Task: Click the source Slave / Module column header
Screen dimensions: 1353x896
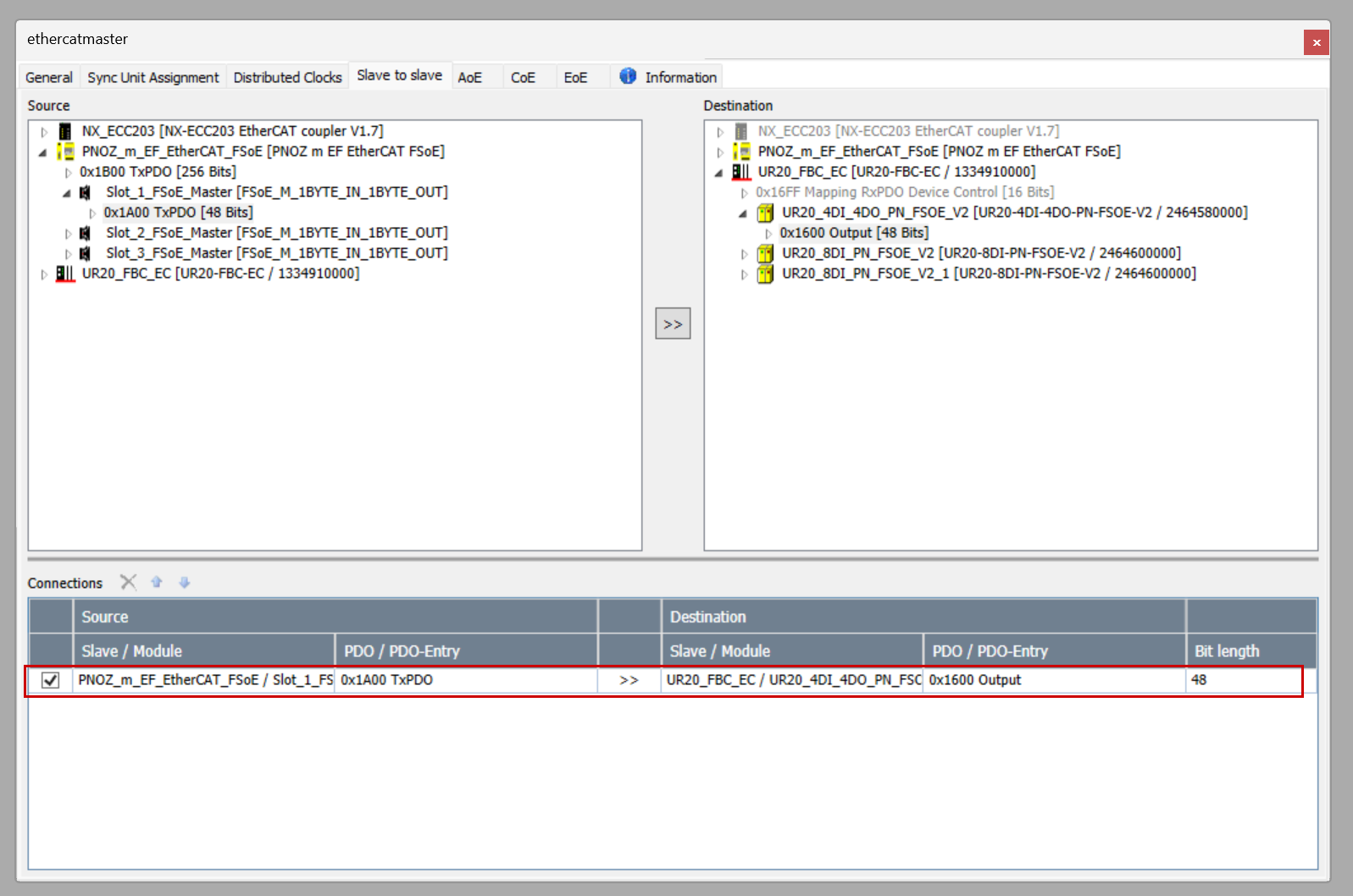Action: [204, 651]
